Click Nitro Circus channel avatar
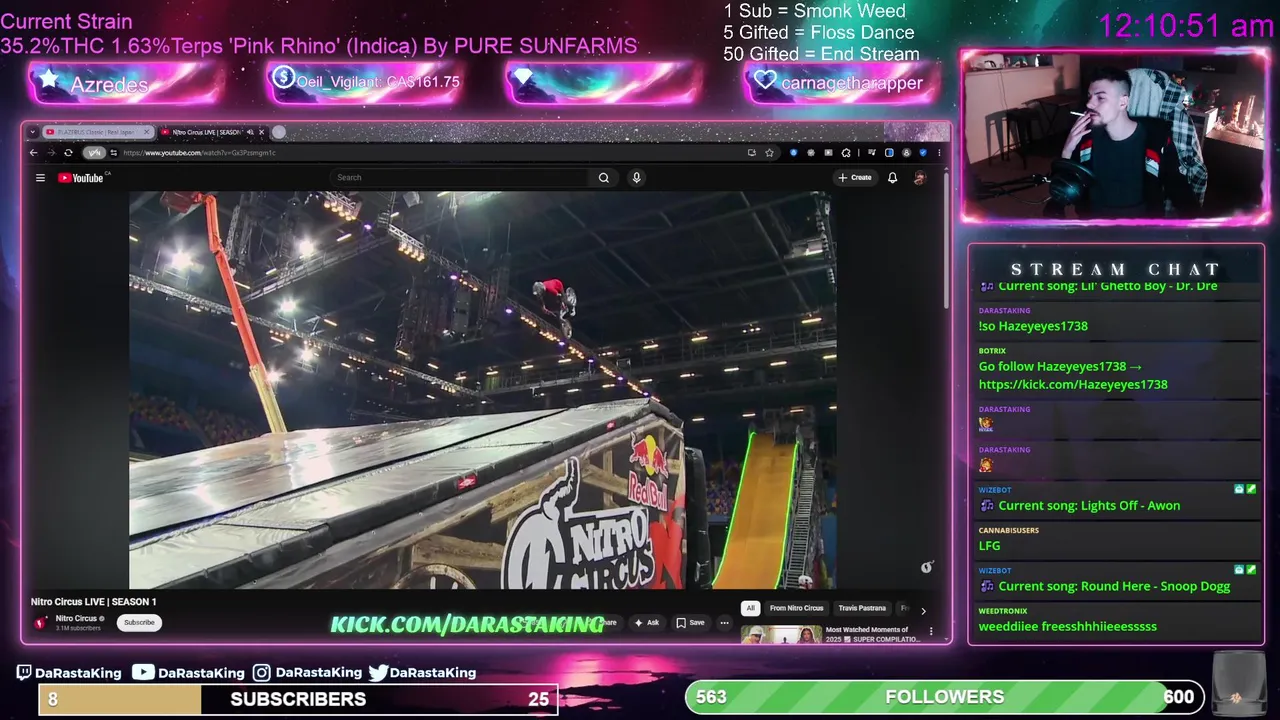 pyautogui.click(x=41, y=622)
